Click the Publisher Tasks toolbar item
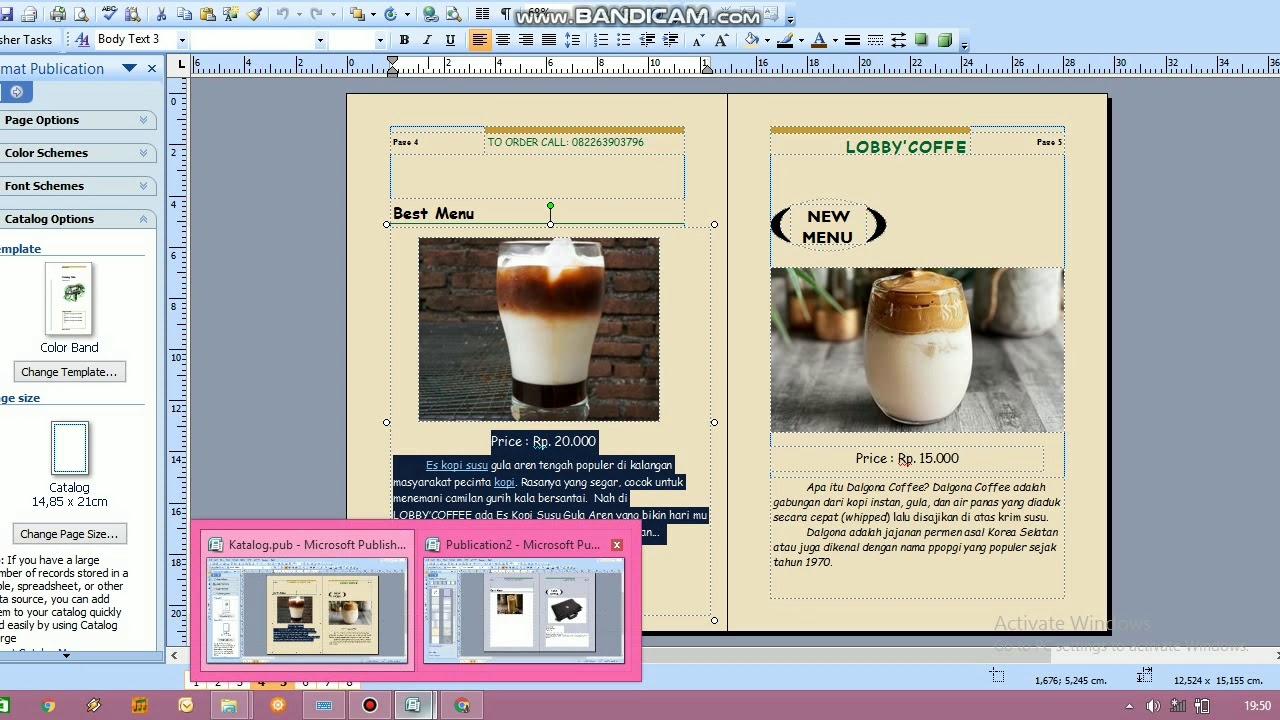The width and height of the screenshot is (1280, 720). click(x=25, y=40)
